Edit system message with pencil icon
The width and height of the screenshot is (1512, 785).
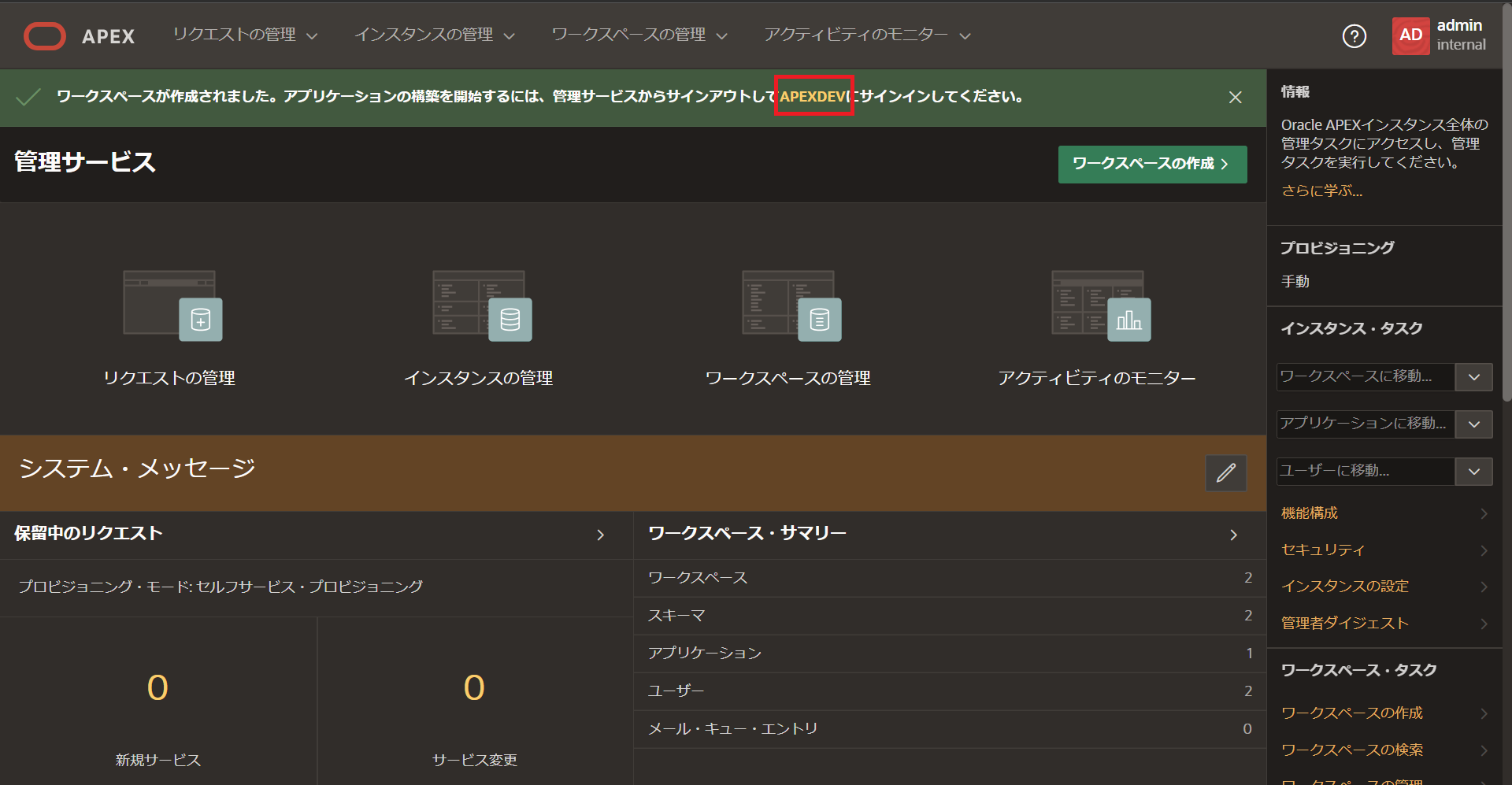pyautogui.click(x=1225, y=472)
